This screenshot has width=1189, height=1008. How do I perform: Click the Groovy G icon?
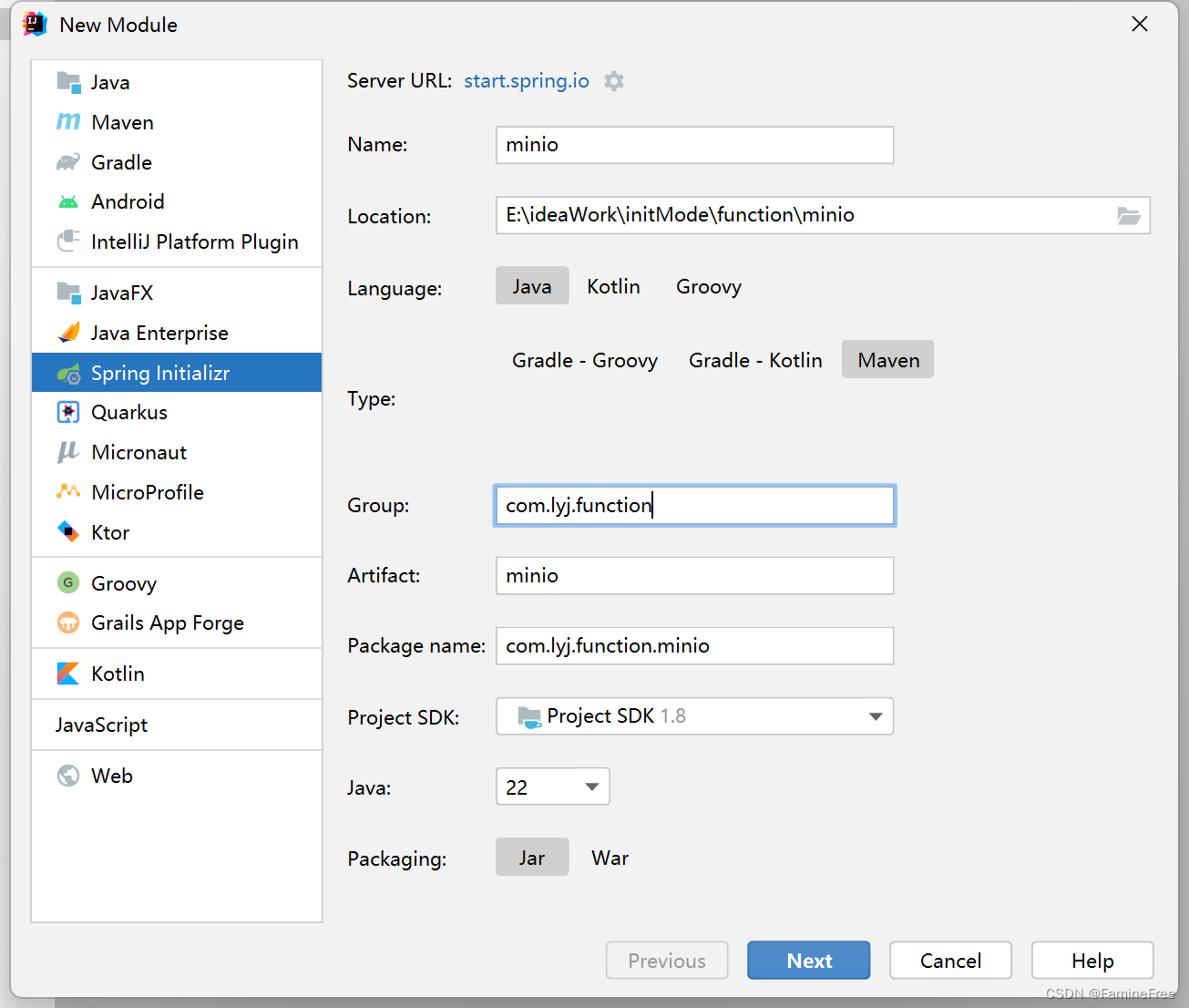click(68, 582)
